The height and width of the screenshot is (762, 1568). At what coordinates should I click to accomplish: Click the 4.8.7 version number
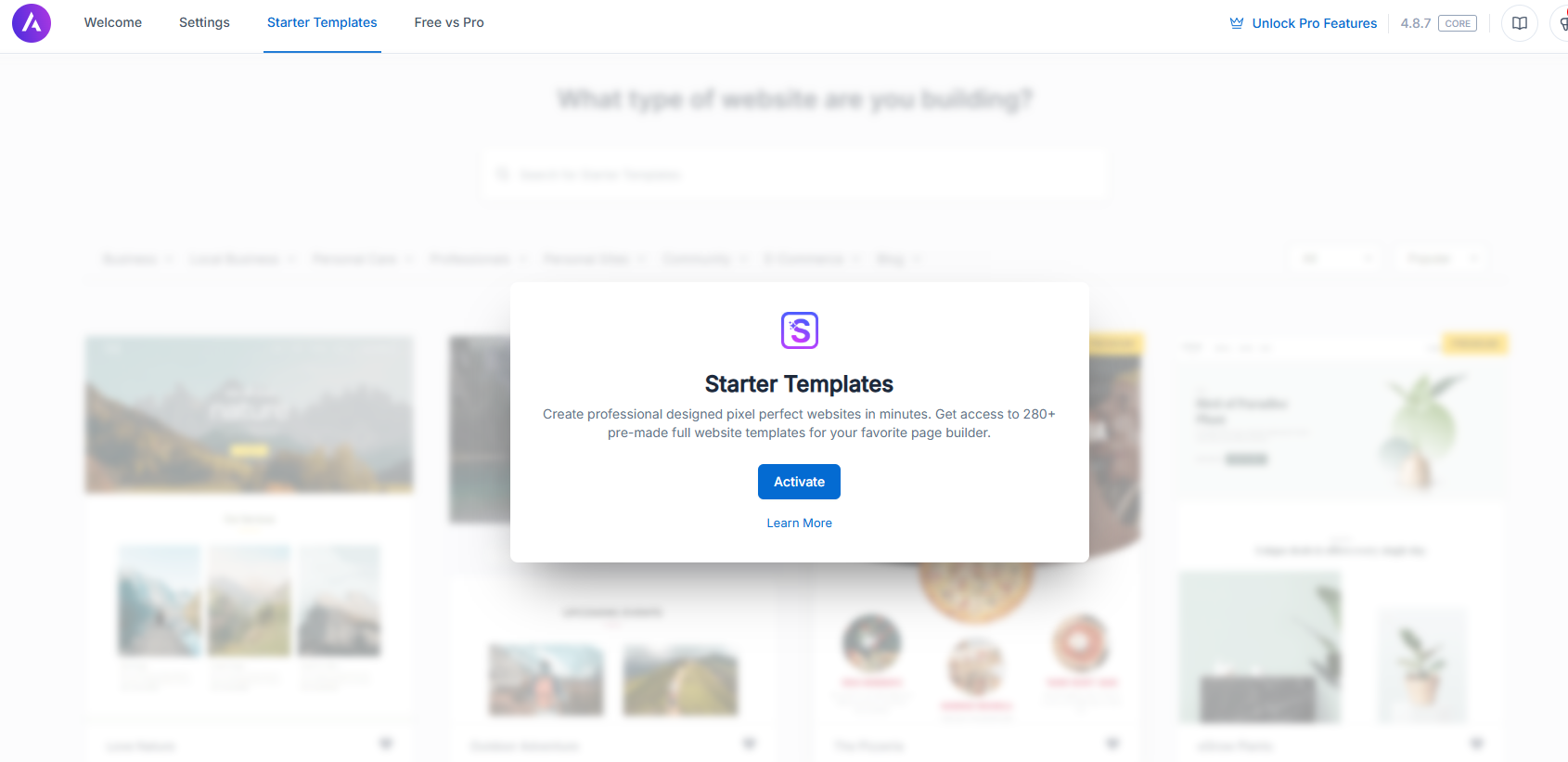1415,23
